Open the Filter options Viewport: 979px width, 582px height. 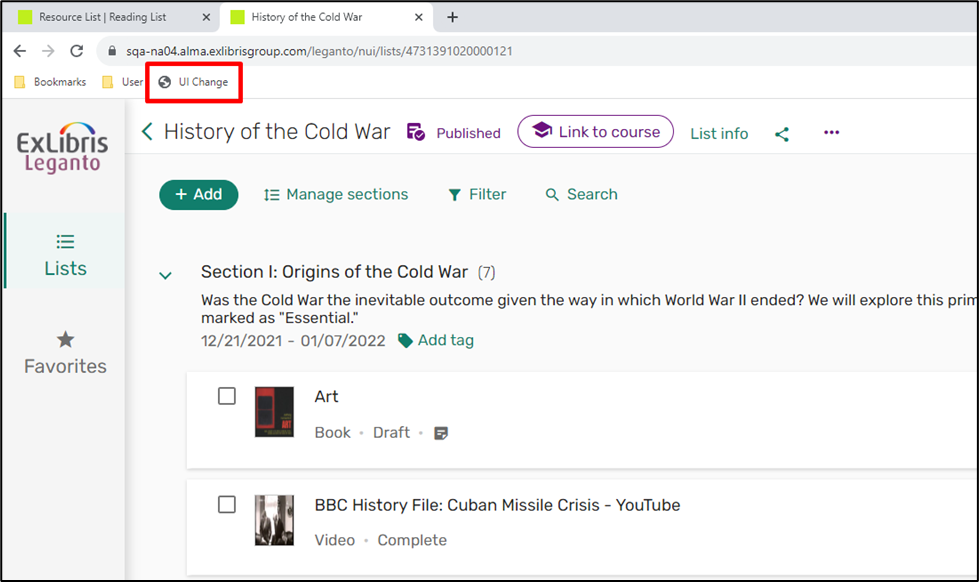[x=477, y=195]
